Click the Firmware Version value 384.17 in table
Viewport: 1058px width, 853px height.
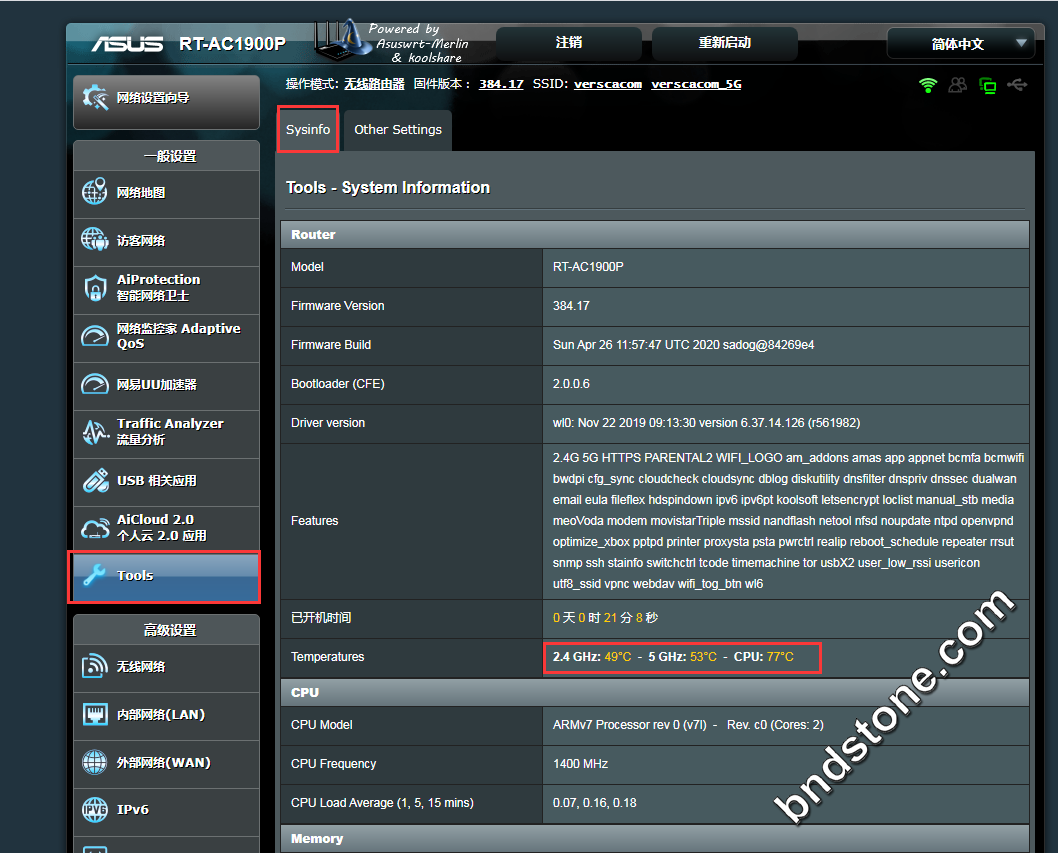pyautogui.click(x=571, y=306)
